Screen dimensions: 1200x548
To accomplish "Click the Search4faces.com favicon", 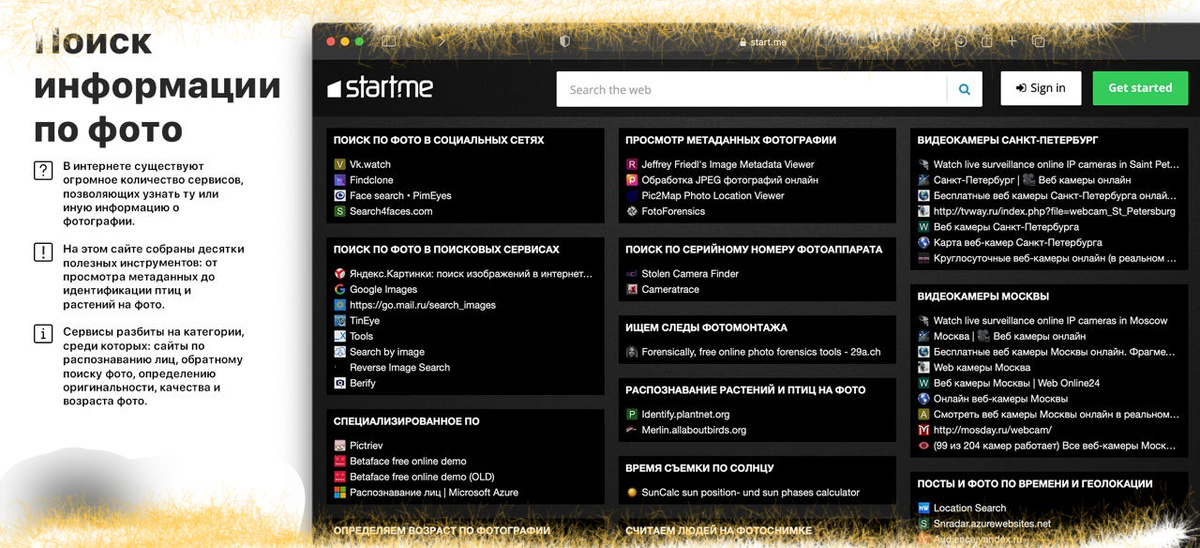I will coord(340,211).
